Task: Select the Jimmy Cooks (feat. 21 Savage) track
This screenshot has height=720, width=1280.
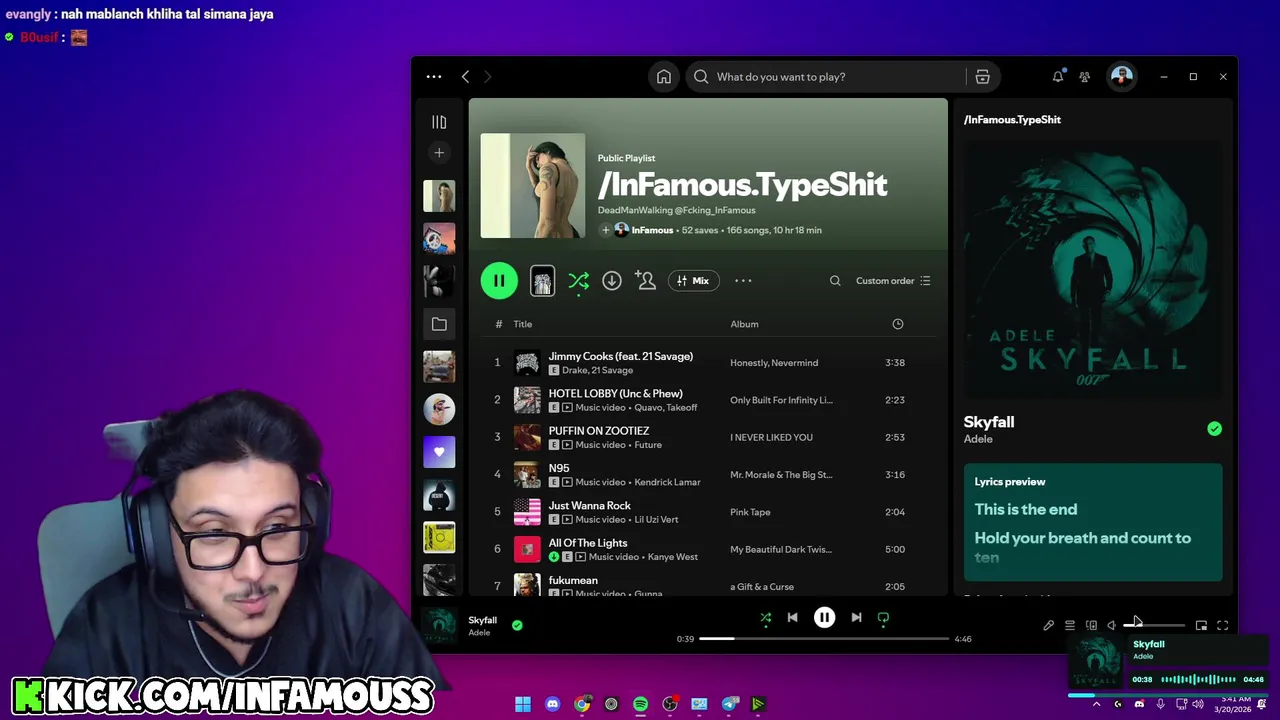Action: click(620, 356)
